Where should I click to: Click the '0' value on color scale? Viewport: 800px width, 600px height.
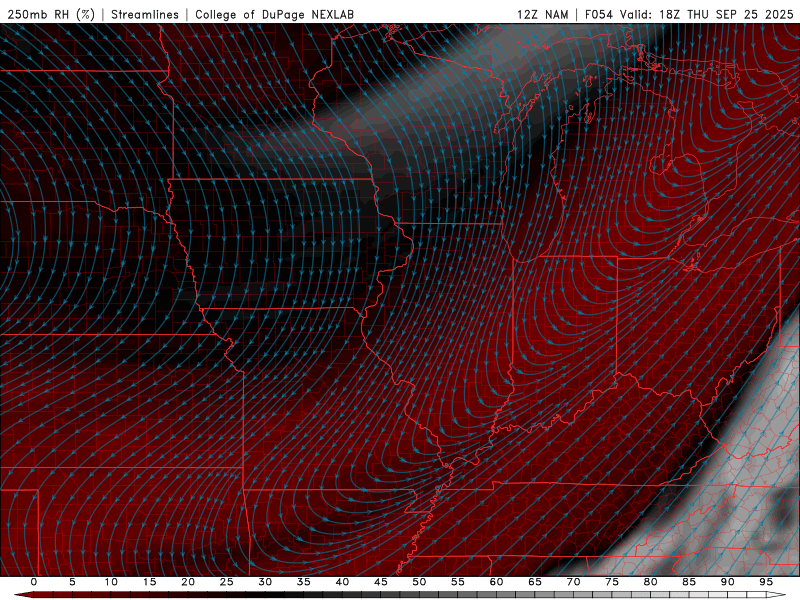(34, 582)
